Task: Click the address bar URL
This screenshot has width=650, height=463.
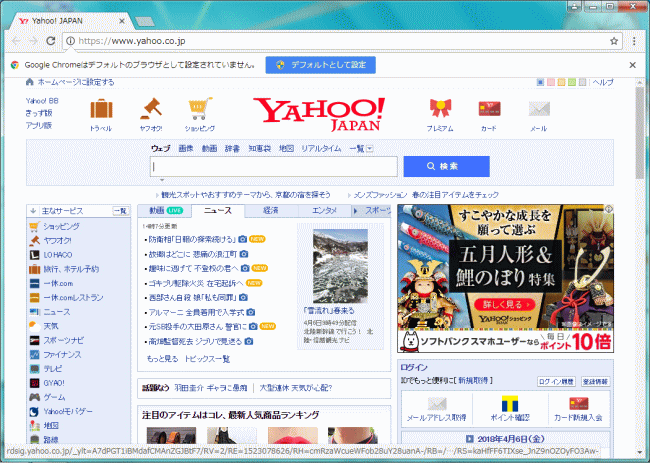Action: click(132, 41)
